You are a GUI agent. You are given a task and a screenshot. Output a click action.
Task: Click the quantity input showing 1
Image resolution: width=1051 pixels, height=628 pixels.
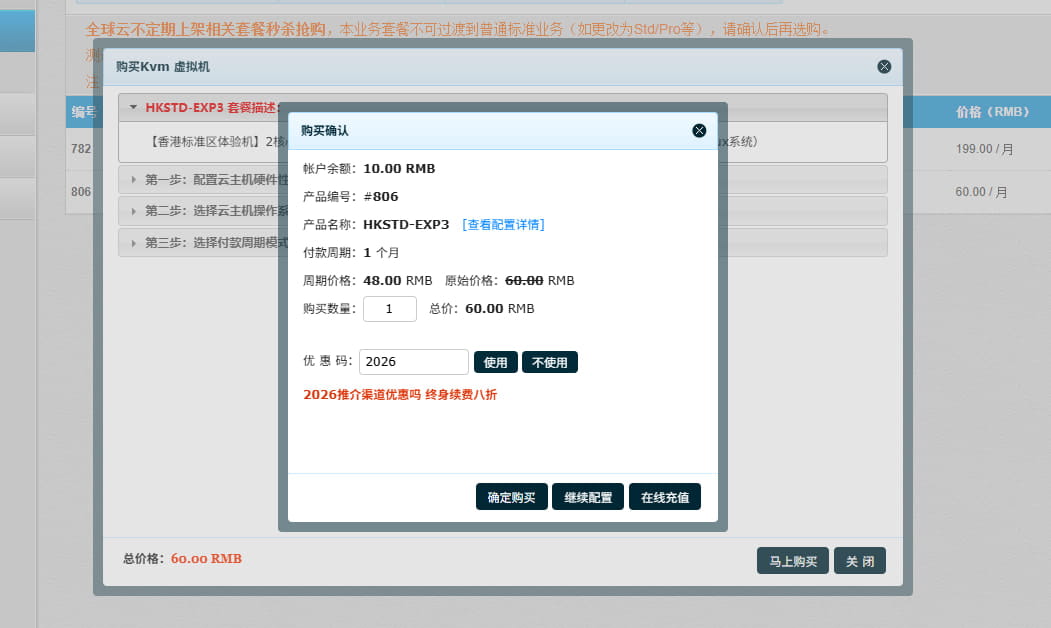point(389,308)
